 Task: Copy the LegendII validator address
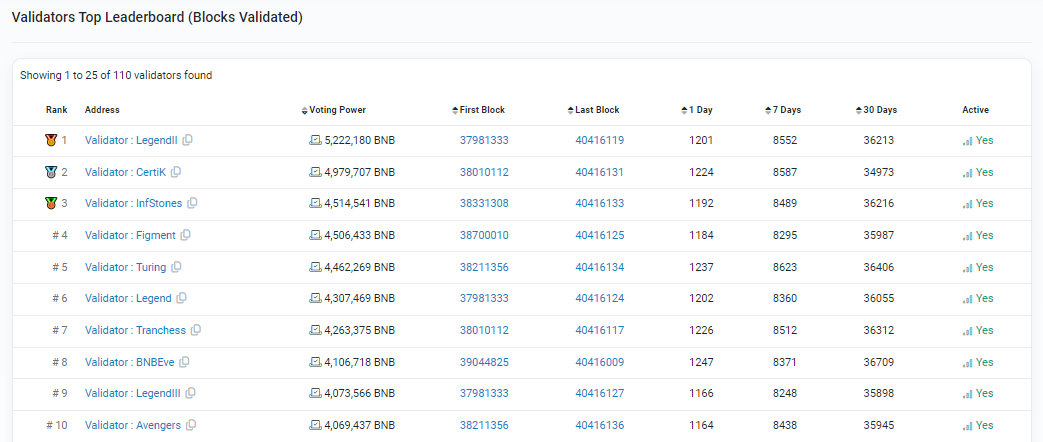tap(188, 141)
